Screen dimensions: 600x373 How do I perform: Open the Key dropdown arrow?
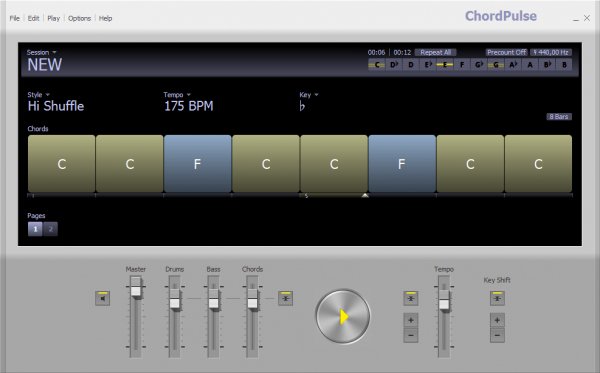[x=316, y=95]
